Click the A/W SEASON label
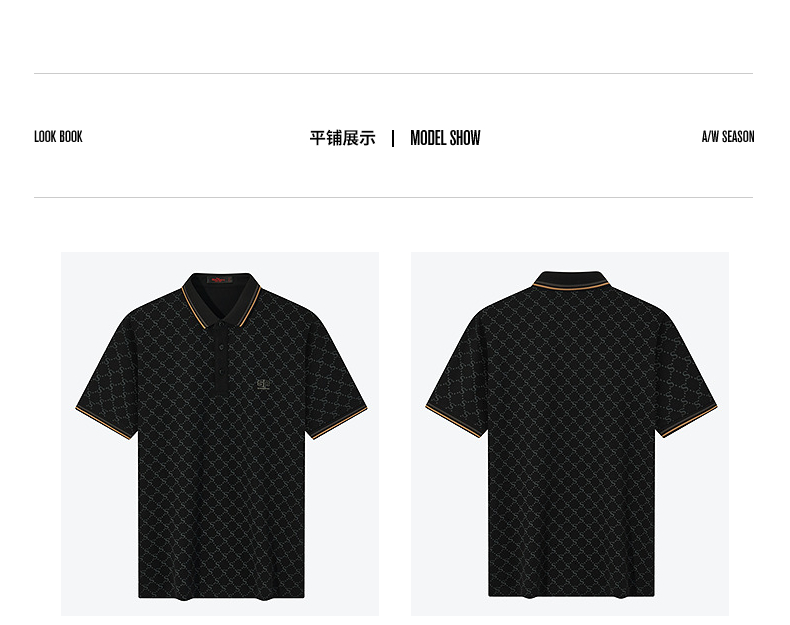This screenshot has height=625, width=790. tap(728, 137)
